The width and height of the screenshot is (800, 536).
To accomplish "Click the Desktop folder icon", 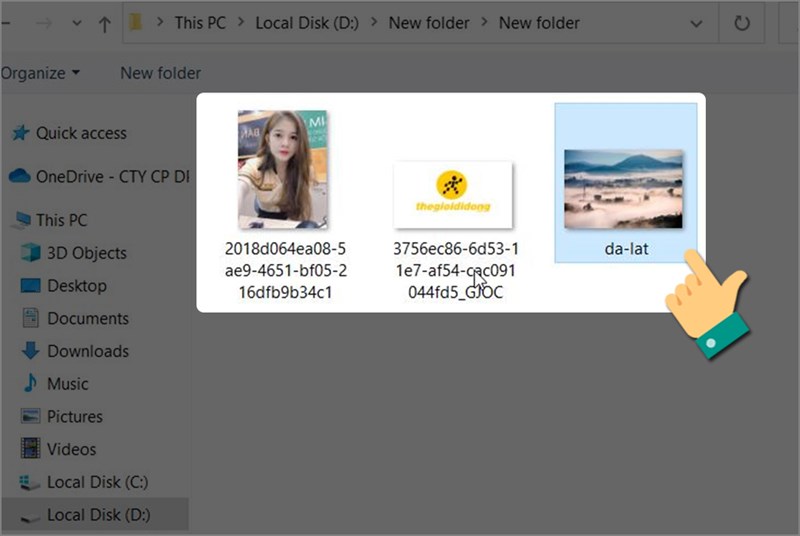I will (x=31, y=286).
